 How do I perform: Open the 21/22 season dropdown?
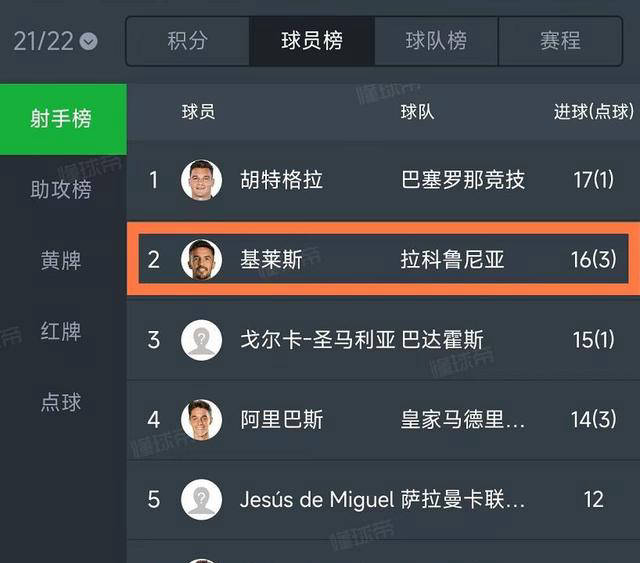[55, 41]
